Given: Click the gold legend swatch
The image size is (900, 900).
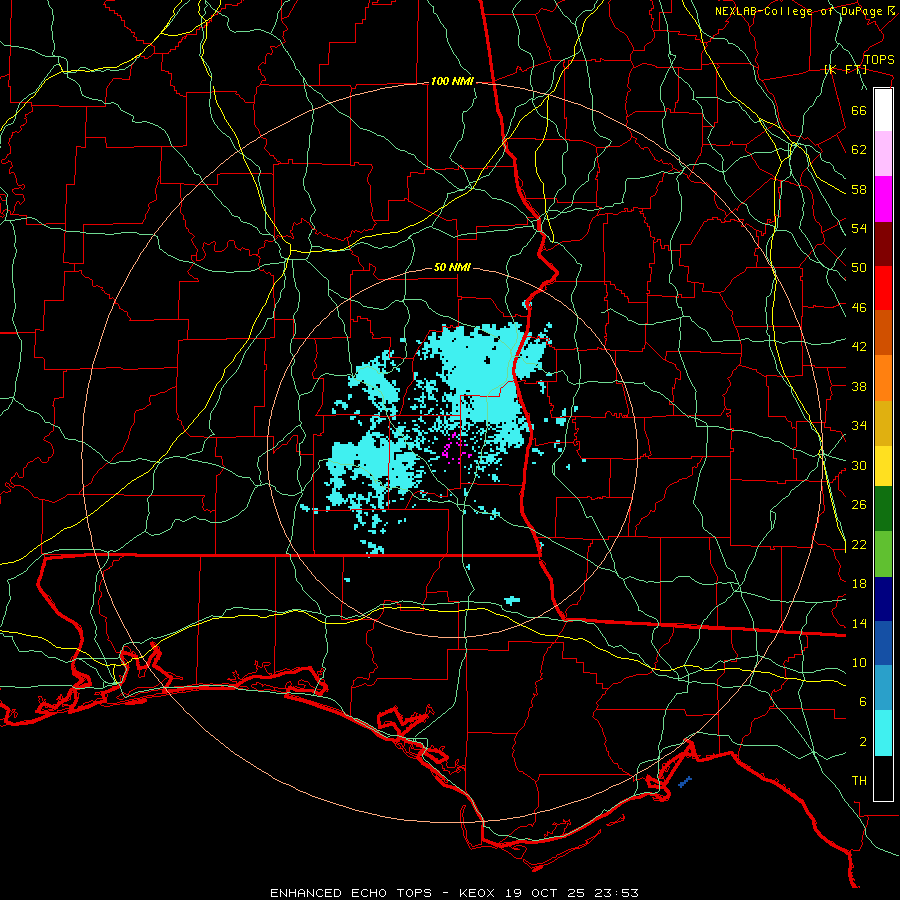Looking at the screenshot, I should pos(883,423).
